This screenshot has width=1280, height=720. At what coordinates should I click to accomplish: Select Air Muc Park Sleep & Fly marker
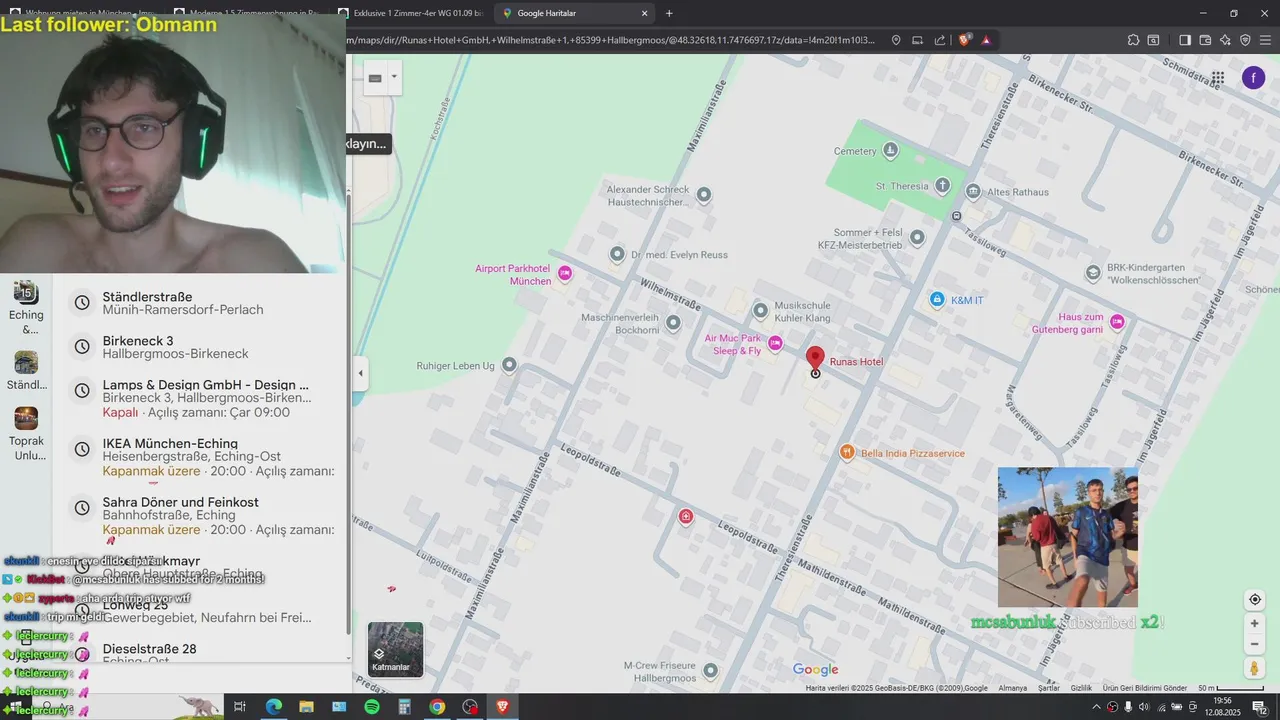[775, 344]
